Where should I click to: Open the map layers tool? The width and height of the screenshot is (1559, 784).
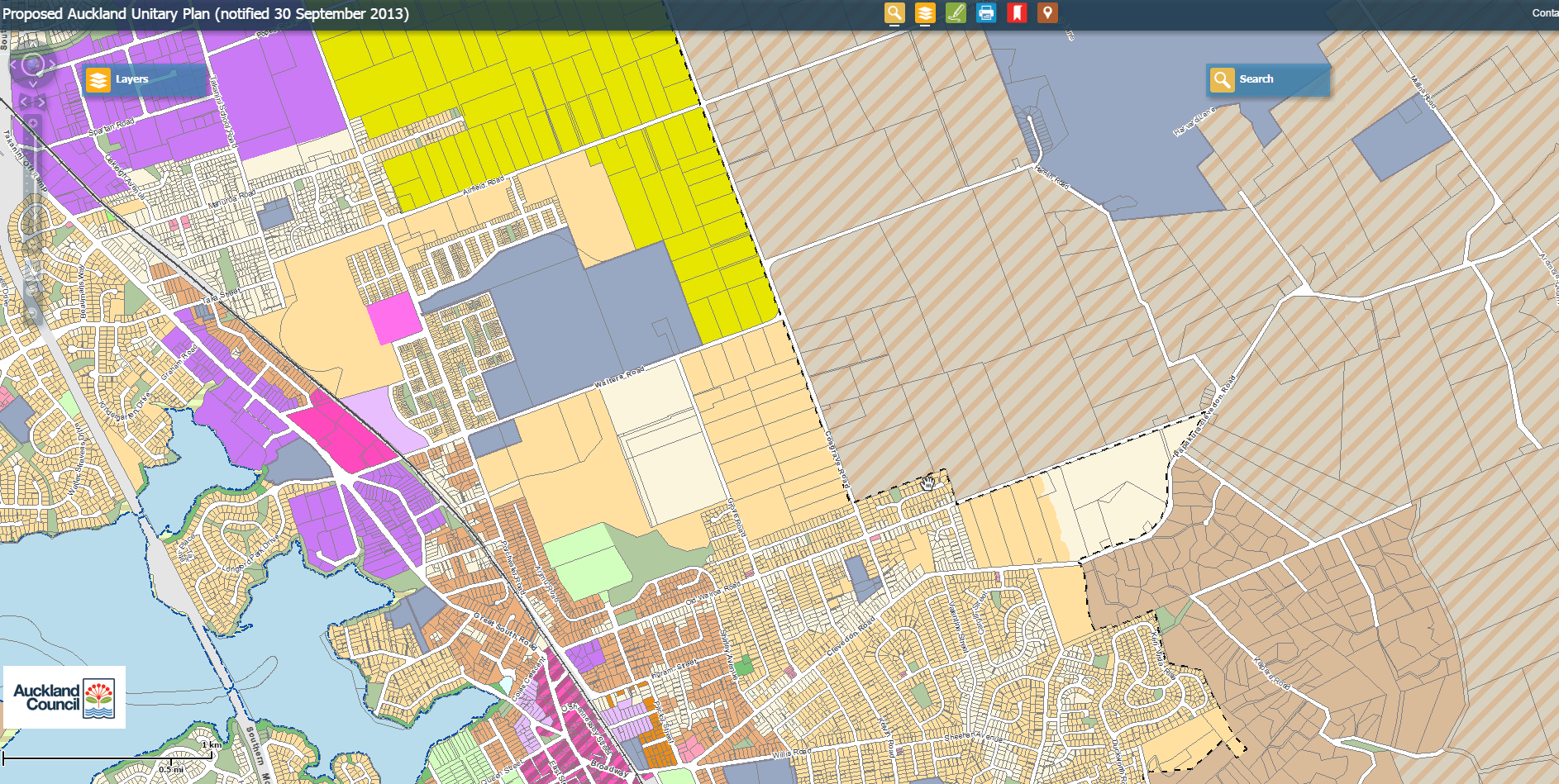(x=925, y=12)
